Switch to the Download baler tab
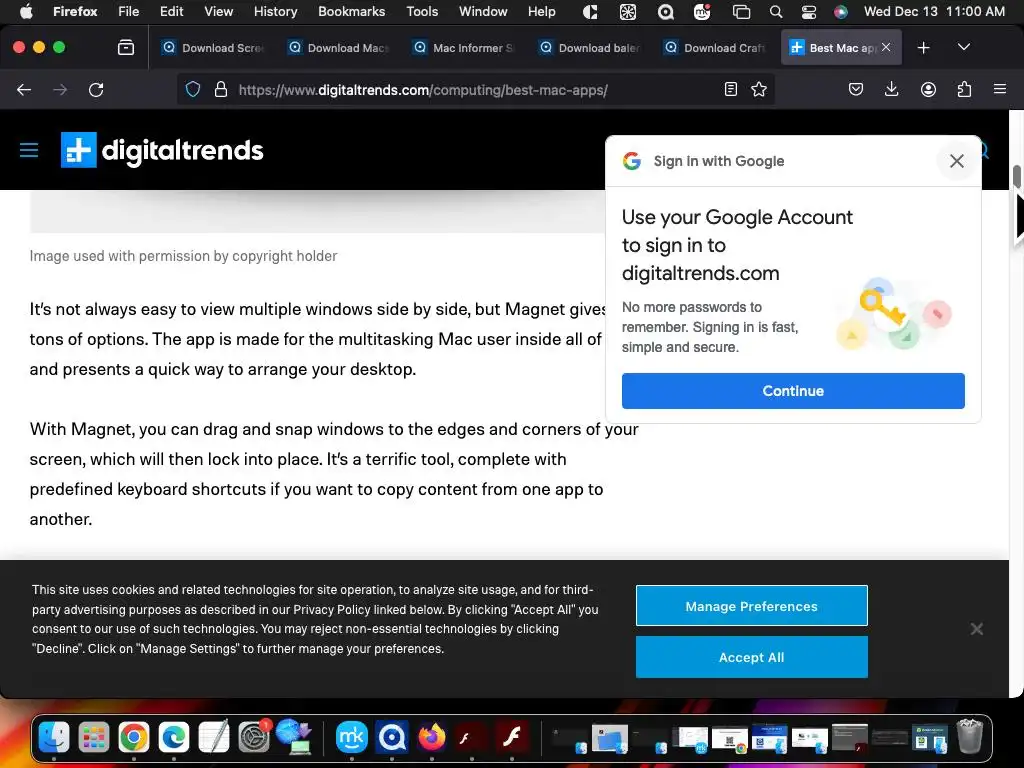This screenshot has height=768, width=1024. coord(589,47)
